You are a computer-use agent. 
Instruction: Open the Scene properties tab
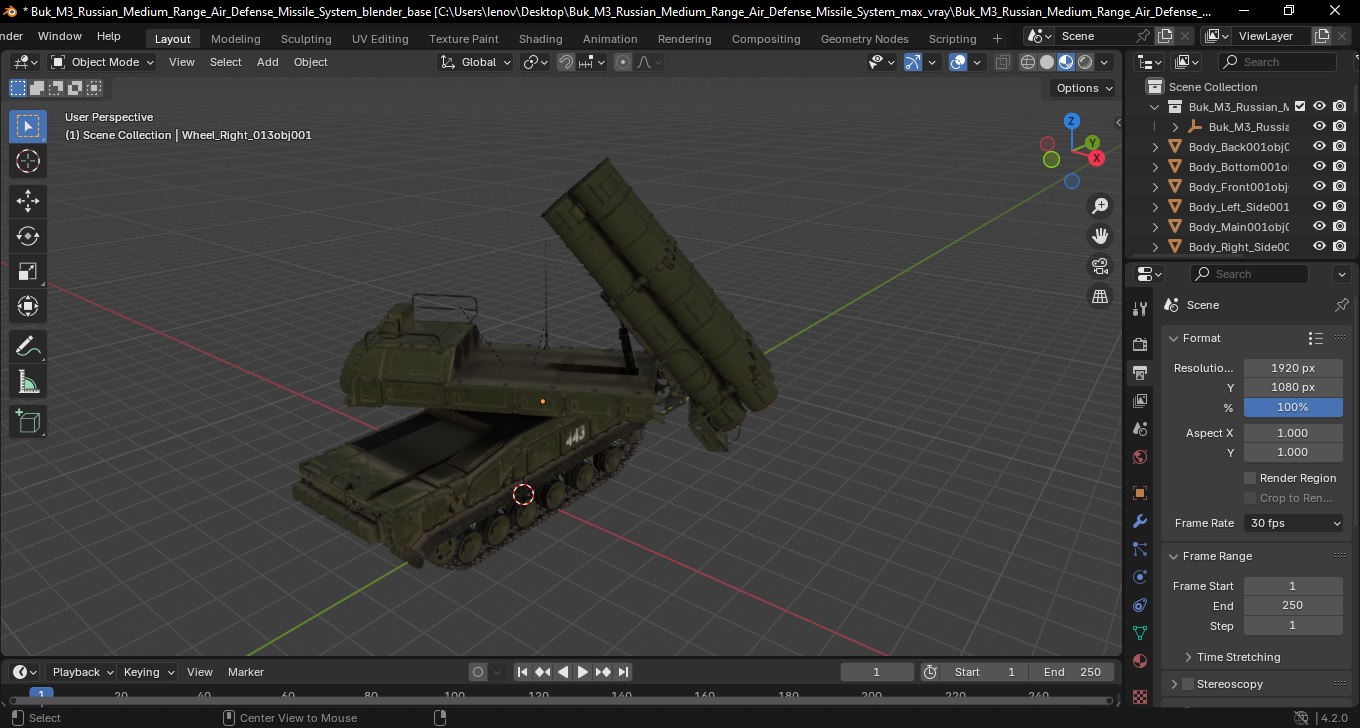[1140, 429]
